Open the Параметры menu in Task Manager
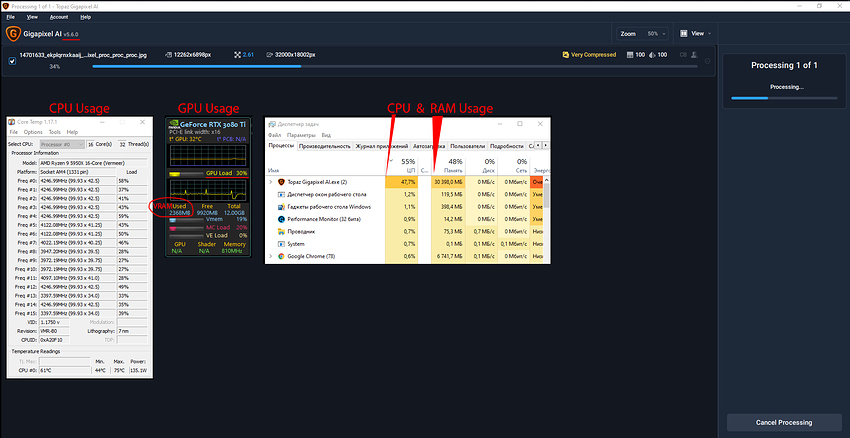Viewport: 850px width, 438px height. coord(301,135)
